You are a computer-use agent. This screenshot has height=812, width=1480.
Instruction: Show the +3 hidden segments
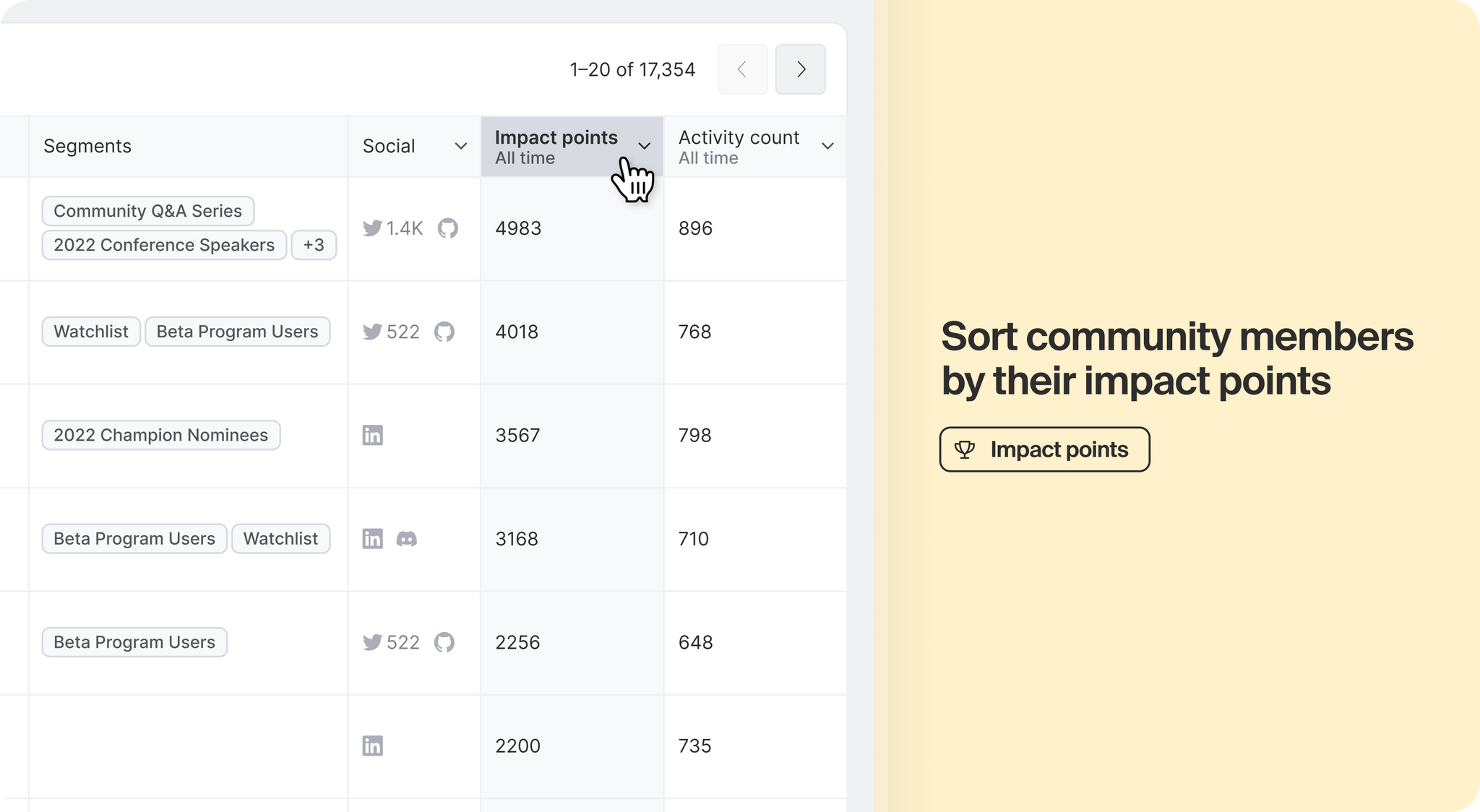[x=314, y=245]
